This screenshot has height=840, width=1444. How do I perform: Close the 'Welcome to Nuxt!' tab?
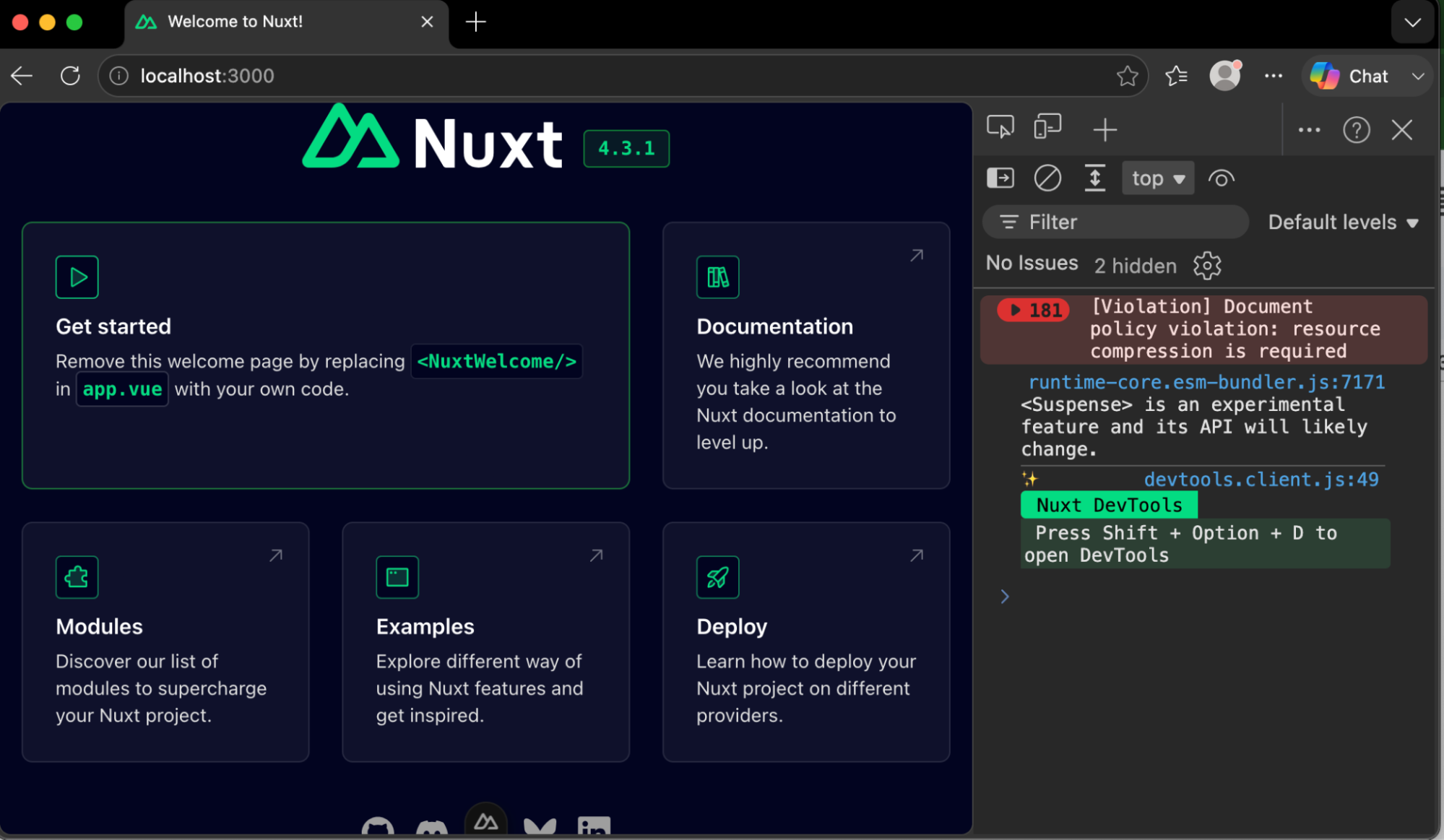point(427,22)
